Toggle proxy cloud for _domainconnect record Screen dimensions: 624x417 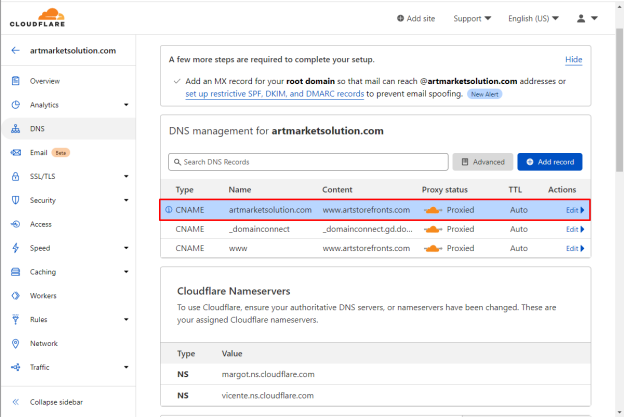[433, 229]
